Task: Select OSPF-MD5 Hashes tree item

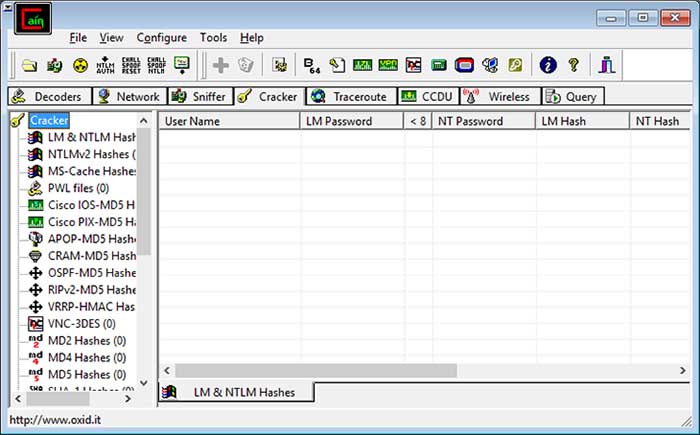Action: 92,273
